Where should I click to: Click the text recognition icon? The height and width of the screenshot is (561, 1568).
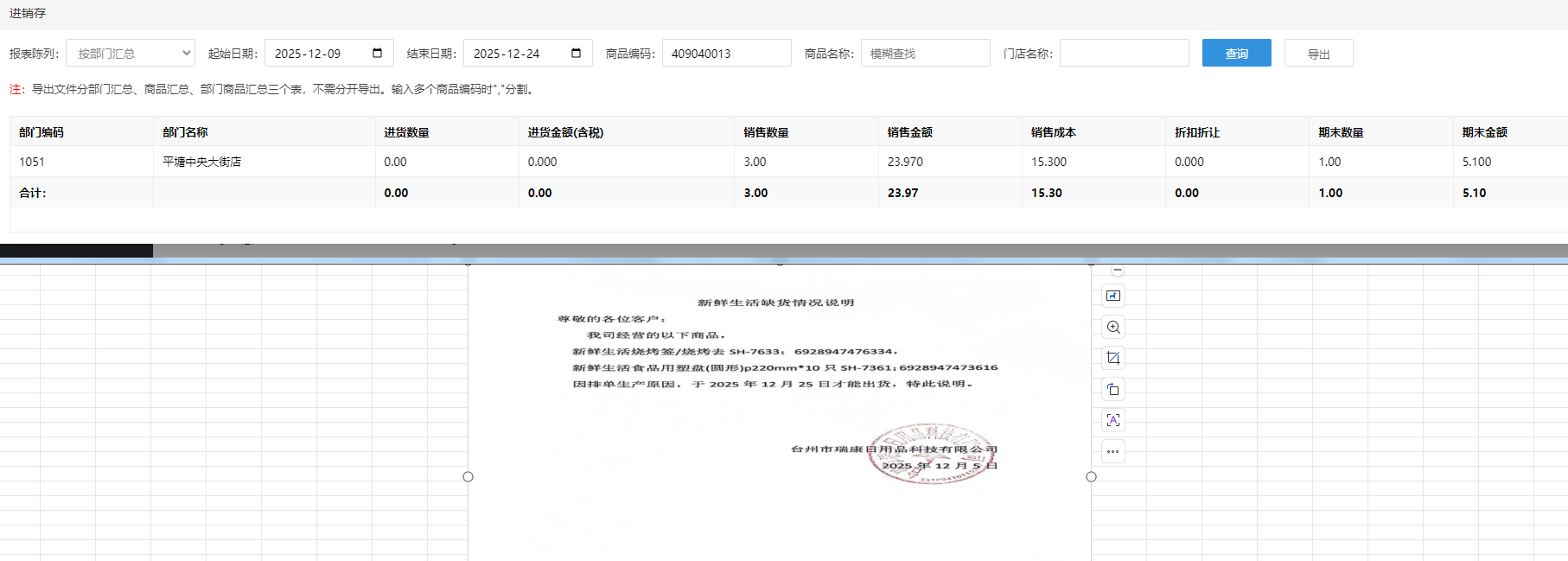point(1113,420)
